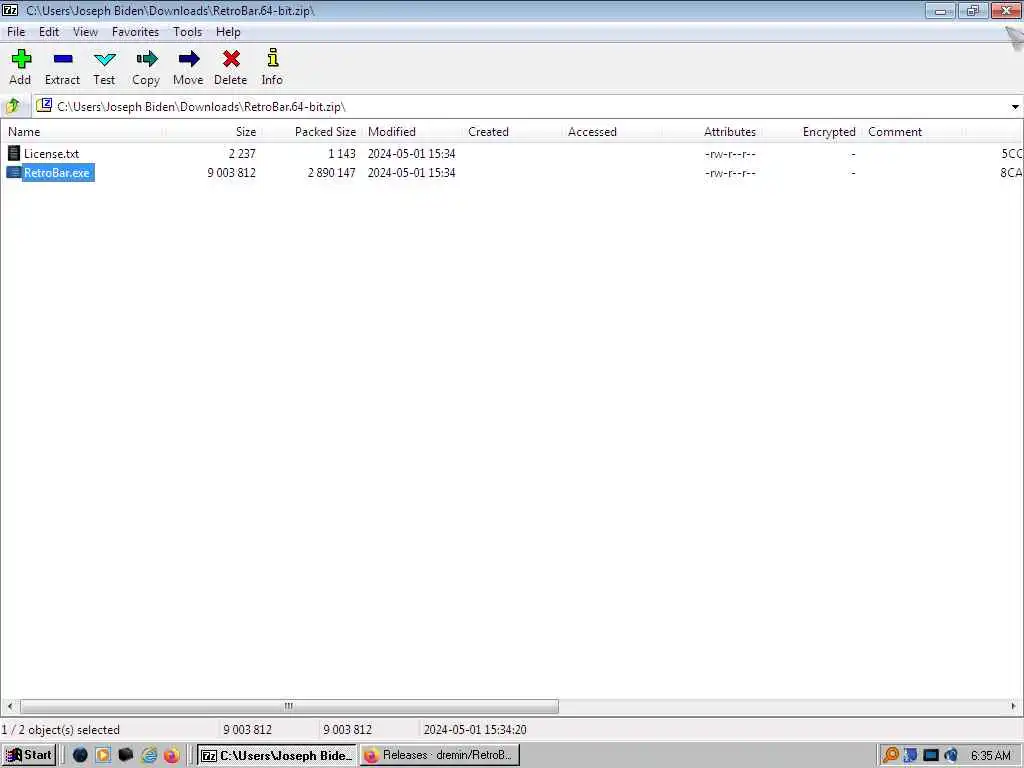Screen dimensions: 1024x768
Task: Click the blue Extract minus icon
Action: pos(63,59)
